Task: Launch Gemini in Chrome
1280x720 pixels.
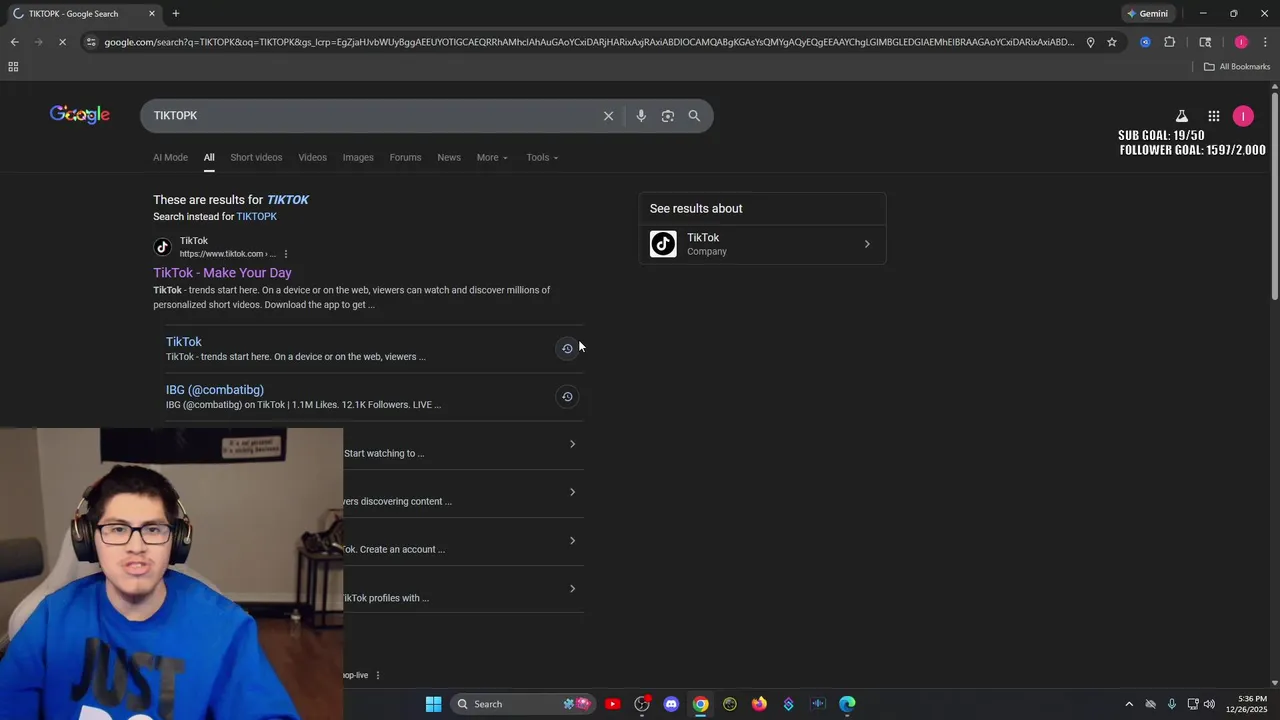Action: click(x=1147, y=14)
